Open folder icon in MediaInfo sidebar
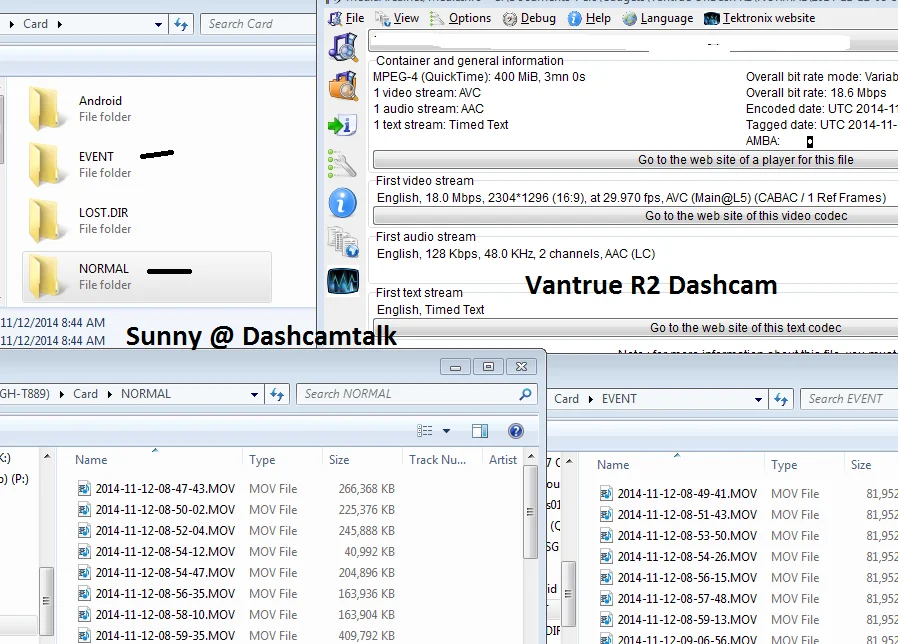 click(343, 86)
